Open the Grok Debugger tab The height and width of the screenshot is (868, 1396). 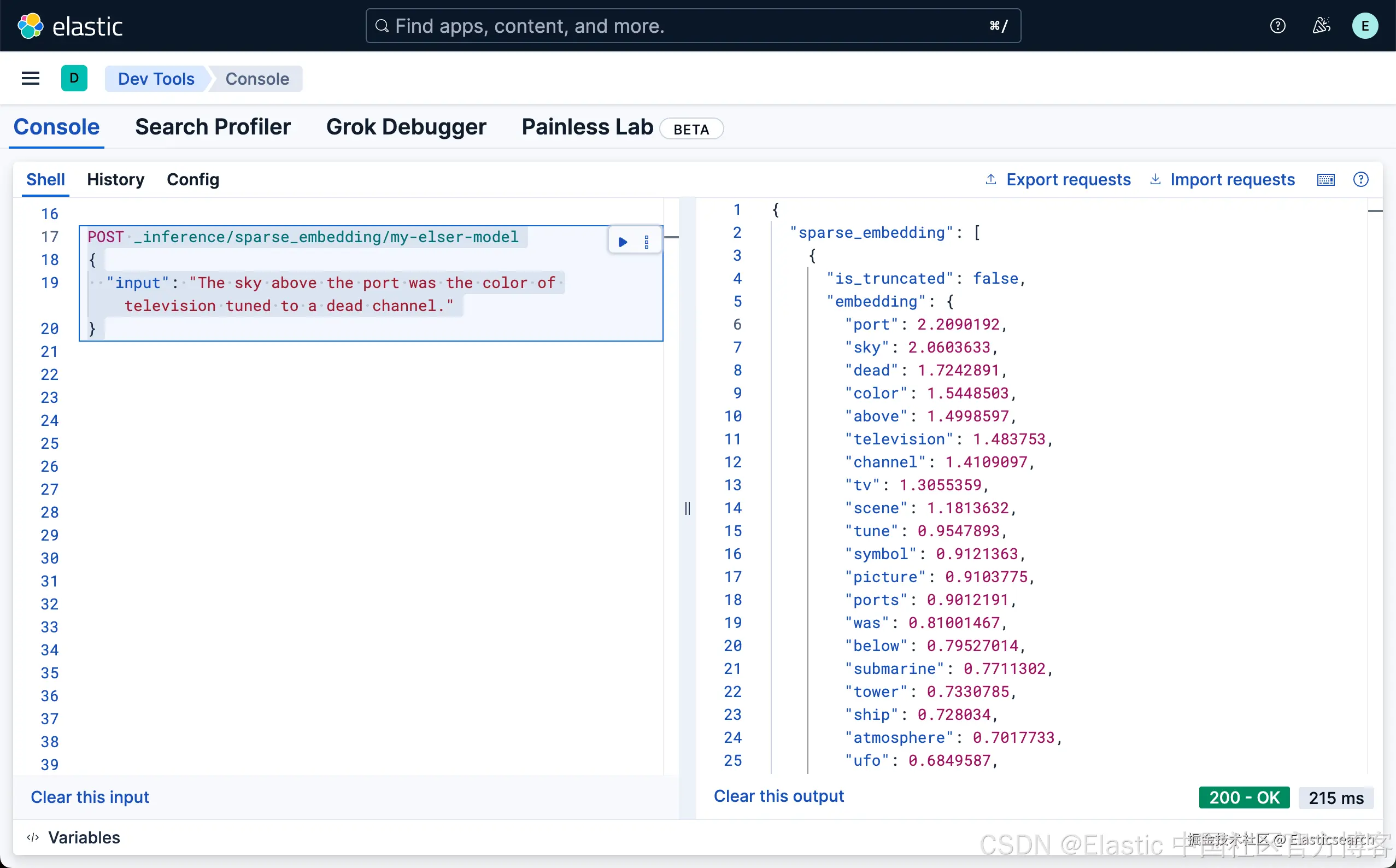pyautogui.click(x=406, y=127)
